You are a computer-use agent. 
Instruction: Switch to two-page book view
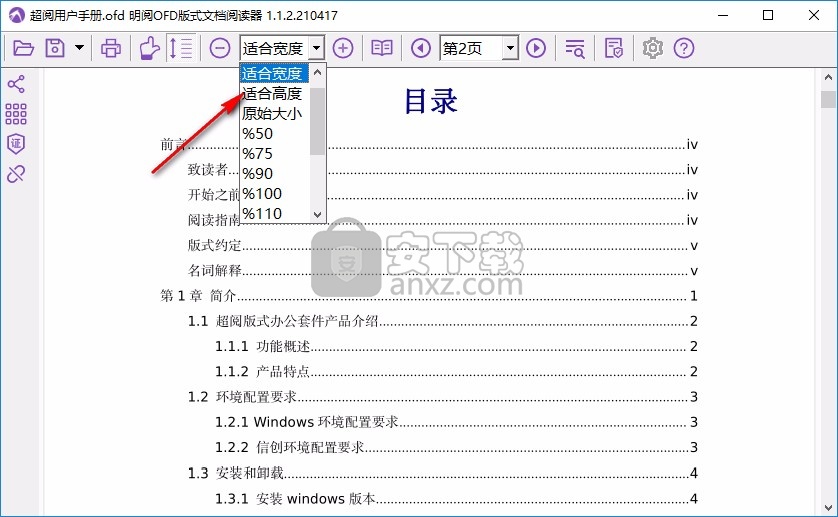(x=382, y=49)
